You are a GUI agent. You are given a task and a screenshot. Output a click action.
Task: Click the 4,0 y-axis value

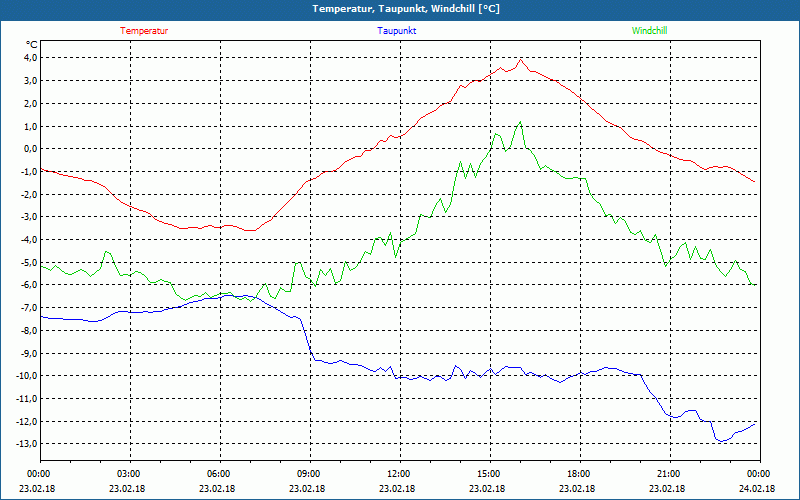click(31, 58)
